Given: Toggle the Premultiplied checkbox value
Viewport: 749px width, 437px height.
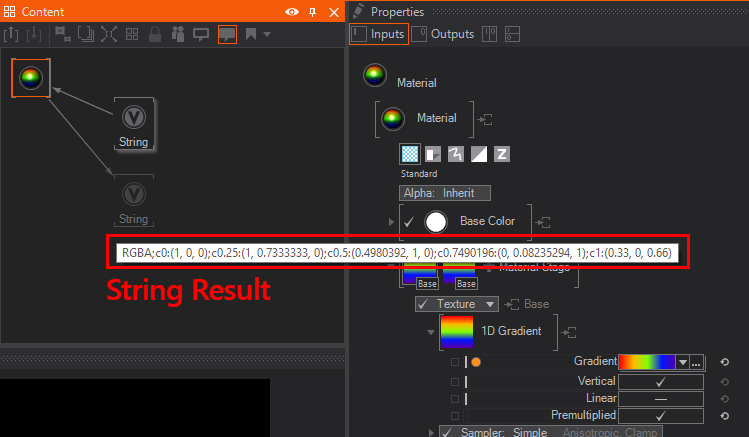Looking at the screenshot, I should [660, 414].
